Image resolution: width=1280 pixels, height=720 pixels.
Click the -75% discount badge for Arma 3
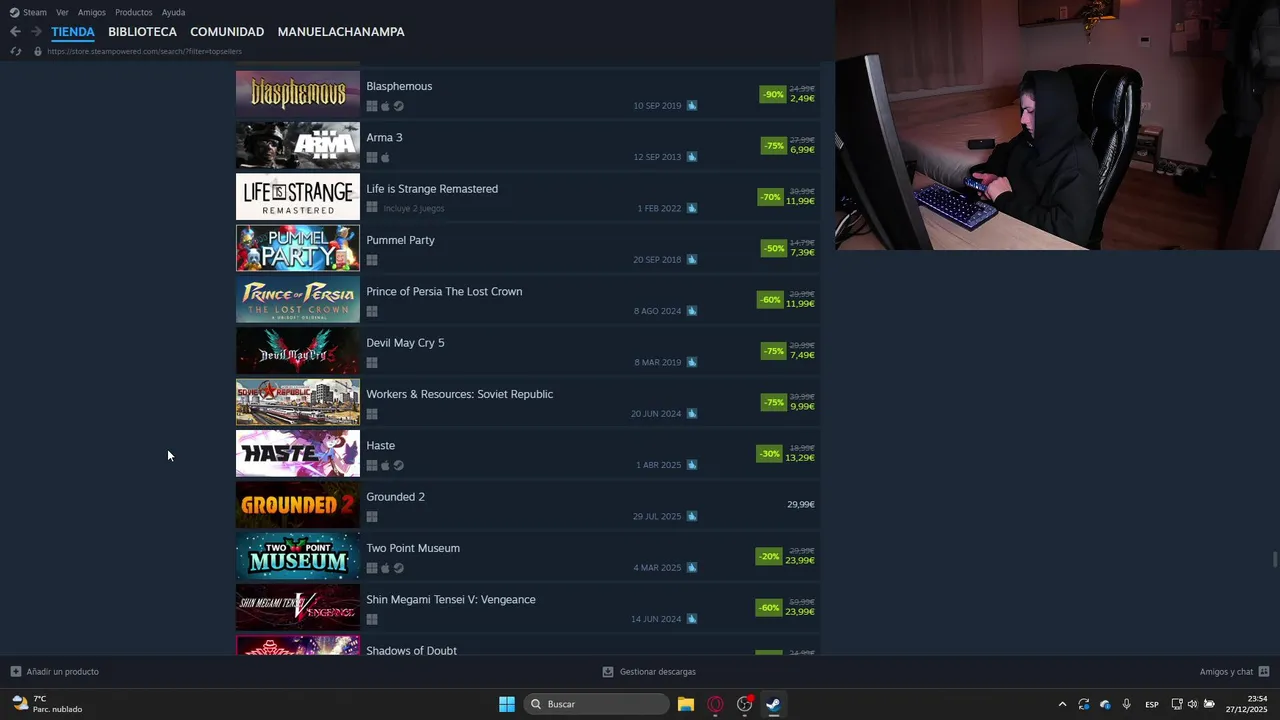click(773, 146)
